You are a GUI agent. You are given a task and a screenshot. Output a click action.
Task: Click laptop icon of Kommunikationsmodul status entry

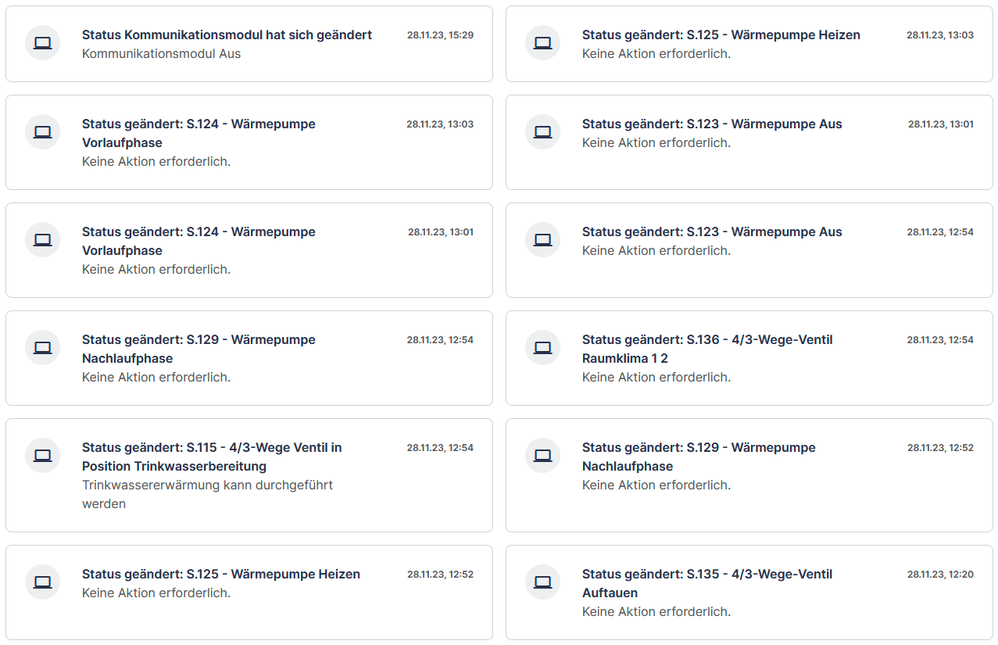[42, 43]
